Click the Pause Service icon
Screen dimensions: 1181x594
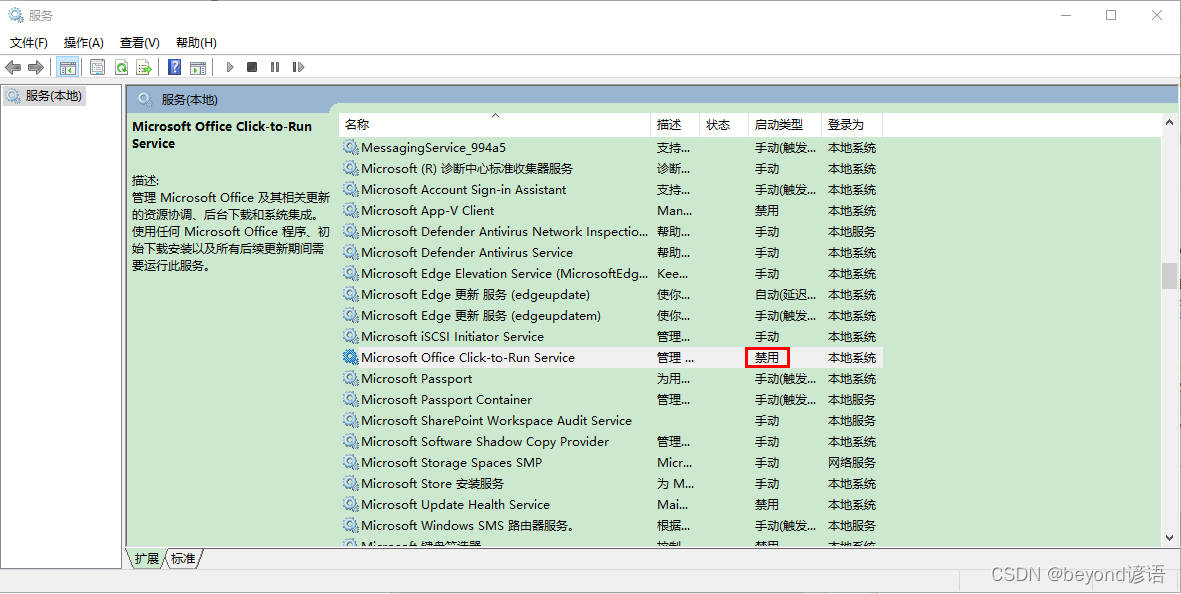(275, 67)
